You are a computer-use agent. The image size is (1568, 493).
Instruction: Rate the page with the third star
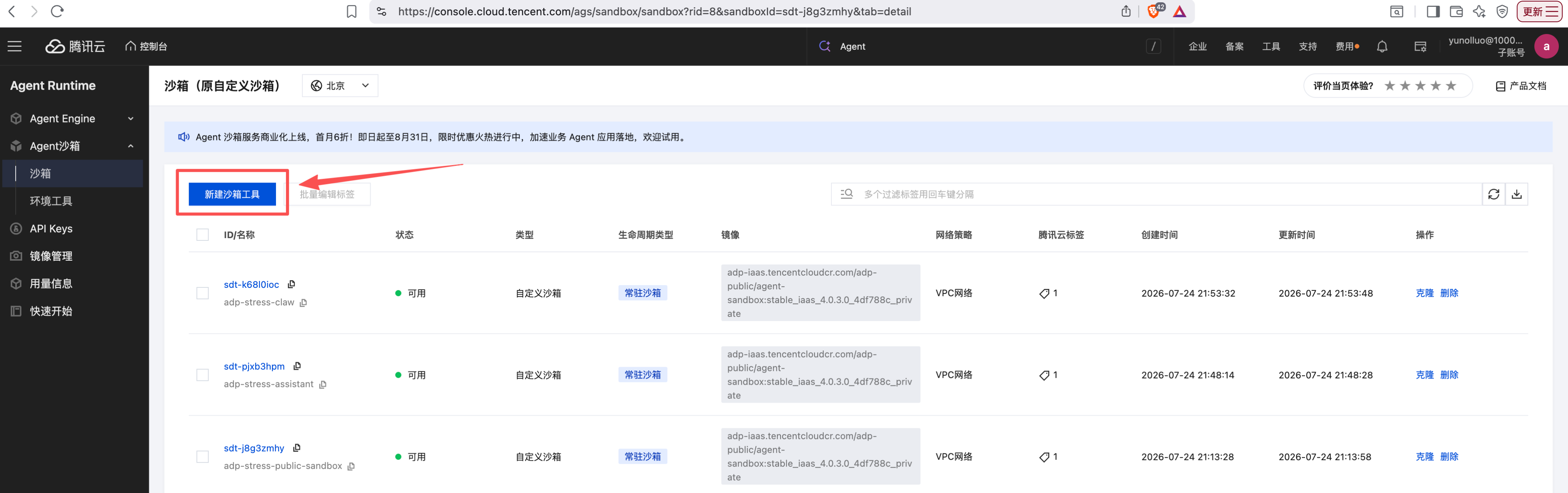[x=1420, y=86]
